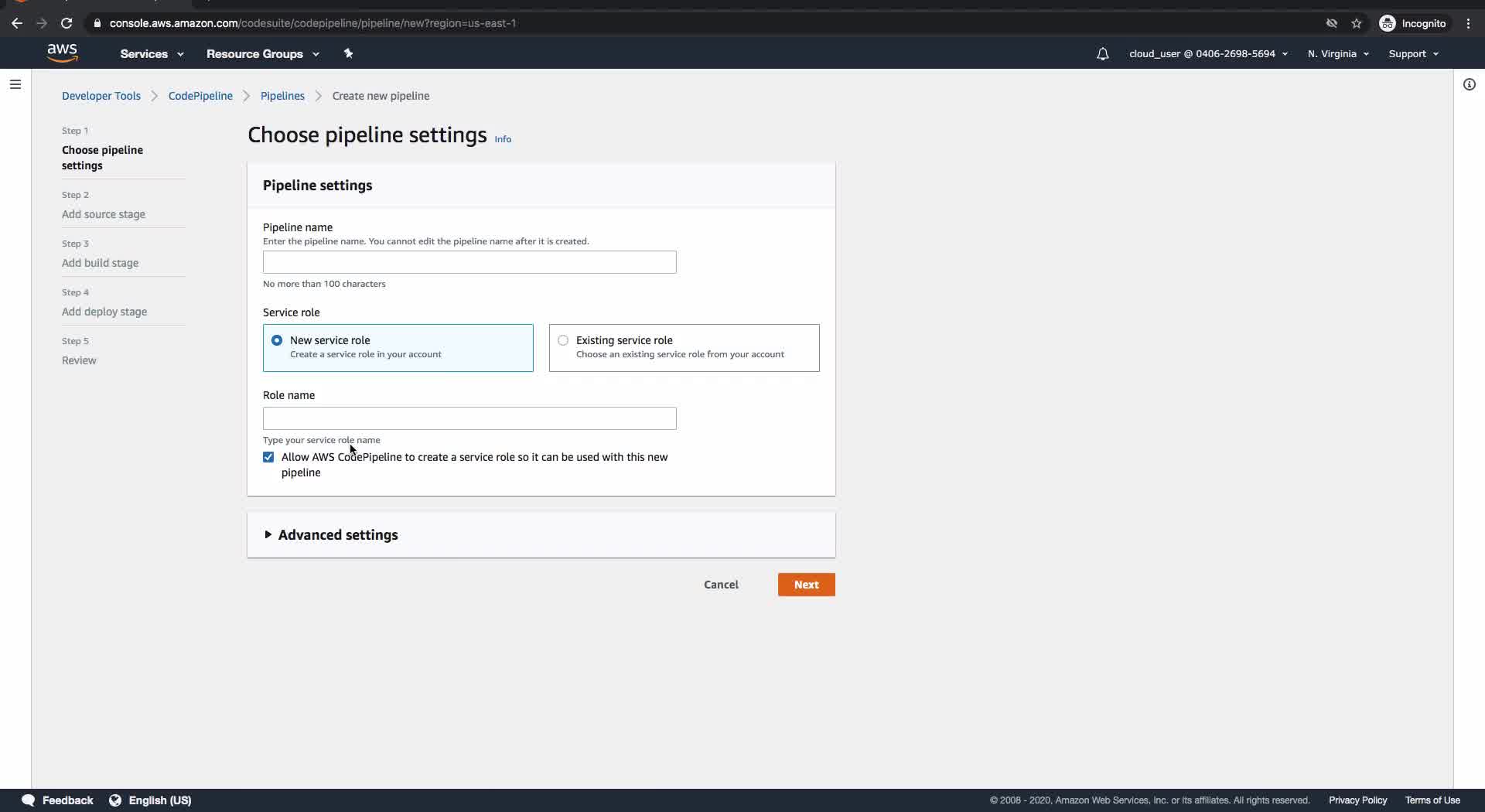
Task: Select Step 3 Add build stage
Action: [x=101, y=263]
